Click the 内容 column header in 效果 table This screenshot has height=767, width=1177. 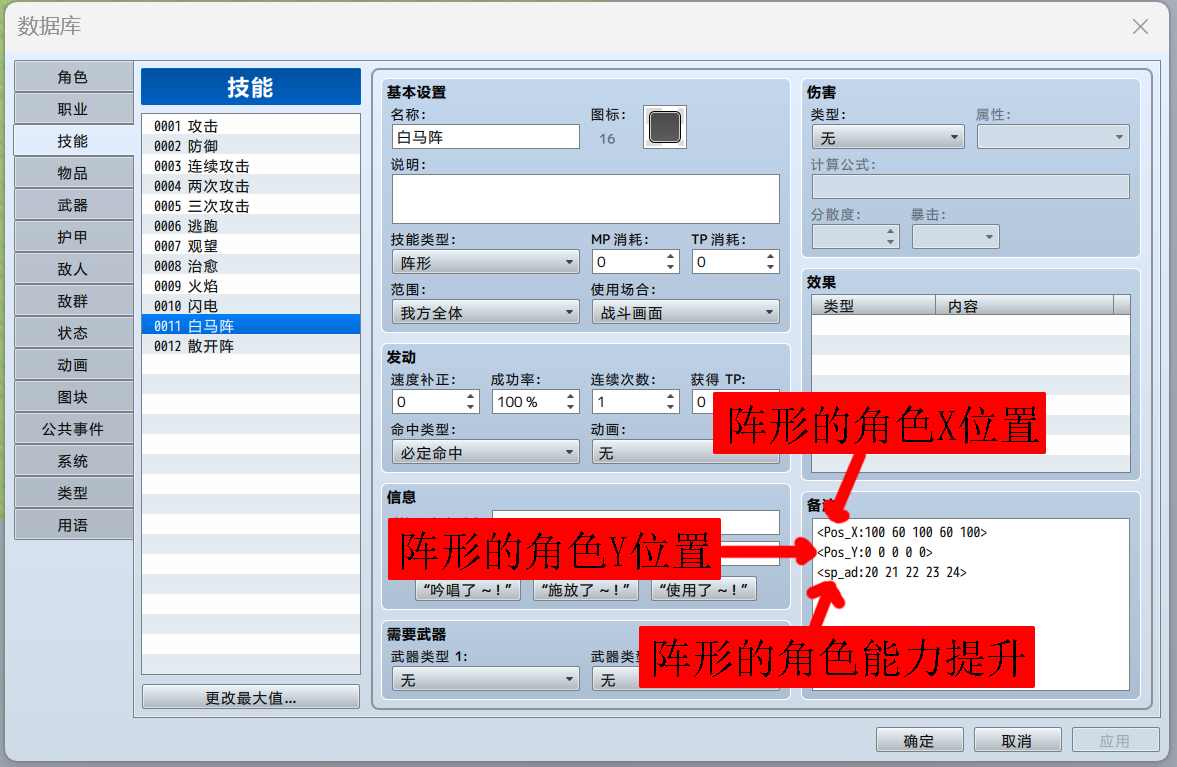1025,305
